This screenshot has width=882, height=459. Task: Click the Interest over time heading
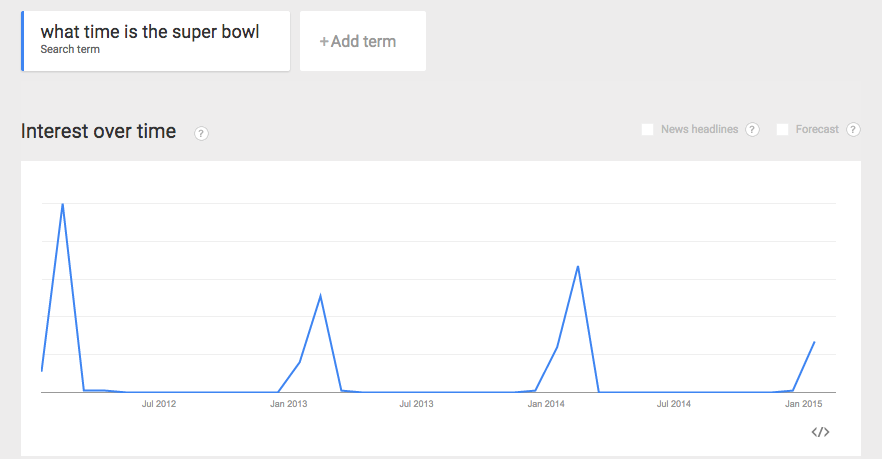tap(98, 131)
